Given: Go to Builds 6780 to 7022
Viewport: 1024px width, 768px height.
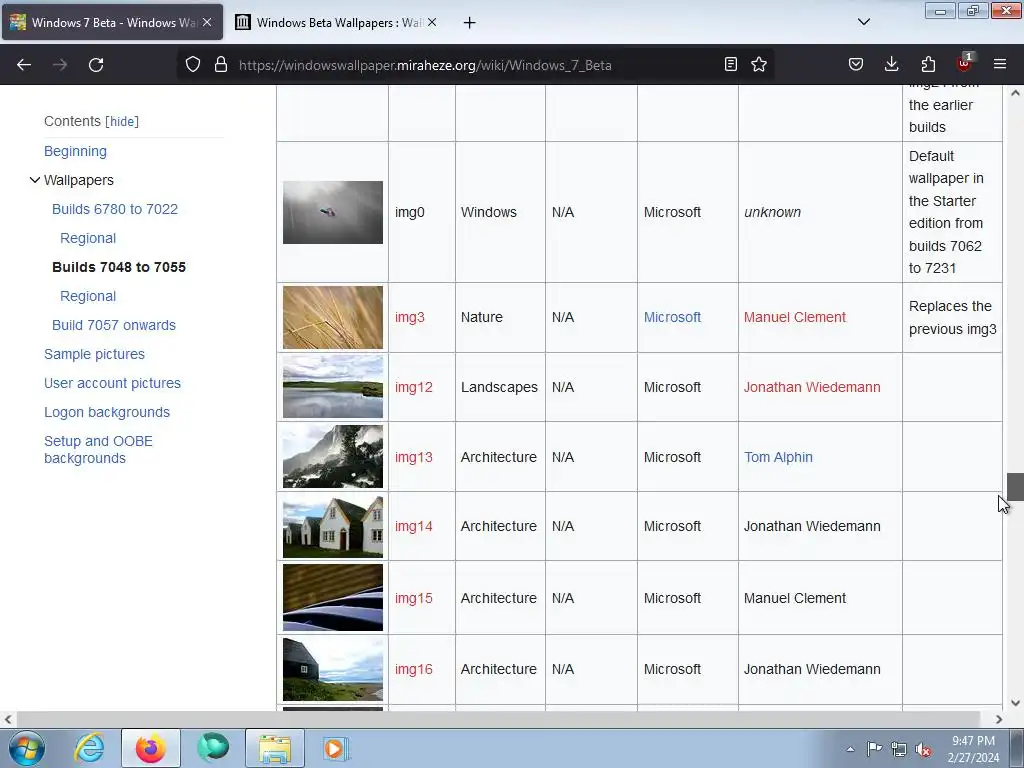Looking at the screenshot, I should pos(115,209).
